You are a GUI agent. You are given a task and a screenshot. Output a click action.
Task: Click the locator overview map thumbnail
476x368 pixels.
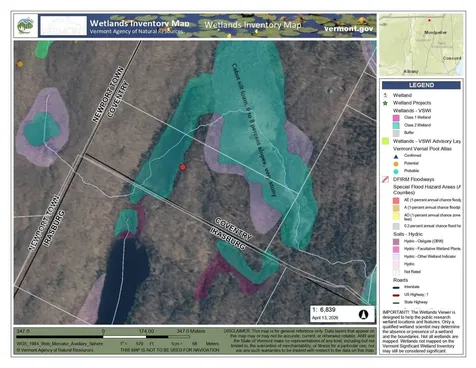pyautogui.click(x=421, y=45)
